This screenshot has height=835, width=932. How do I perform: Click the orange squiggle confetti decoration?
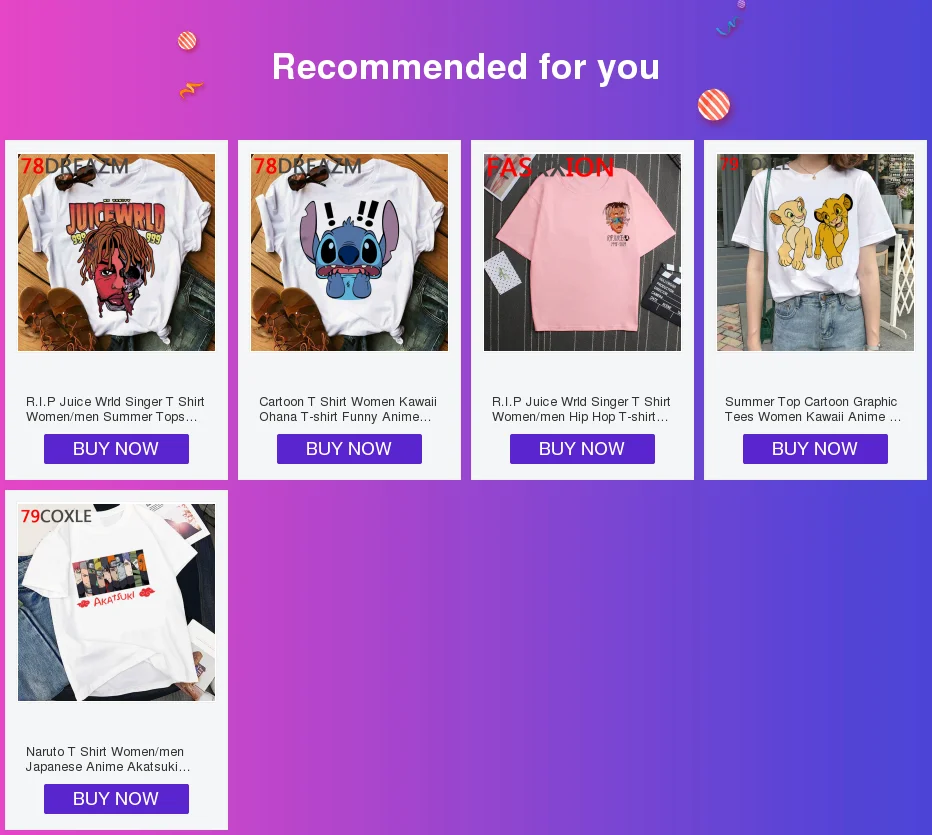pyautogui.click(x=191, y=90)
